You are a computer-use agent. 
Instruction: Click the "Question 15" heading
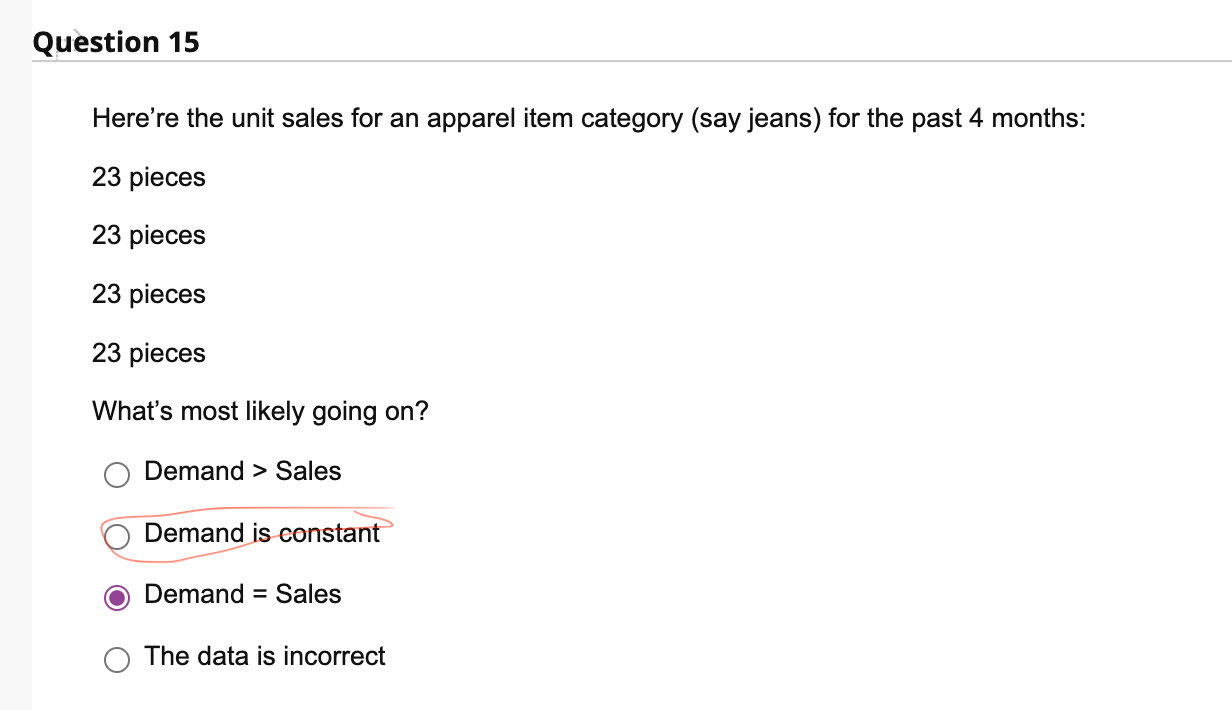coord(116,42)
